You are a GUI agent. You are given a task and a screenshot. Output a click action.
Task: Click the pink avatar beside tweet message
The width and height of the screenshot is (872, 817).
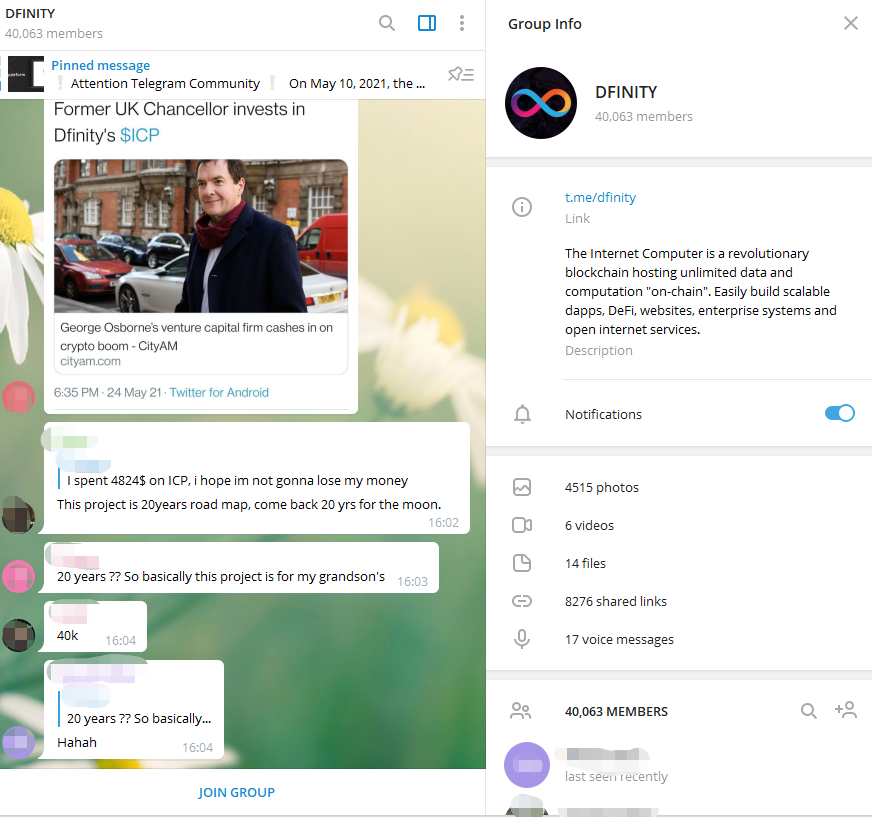coord(18,398)
